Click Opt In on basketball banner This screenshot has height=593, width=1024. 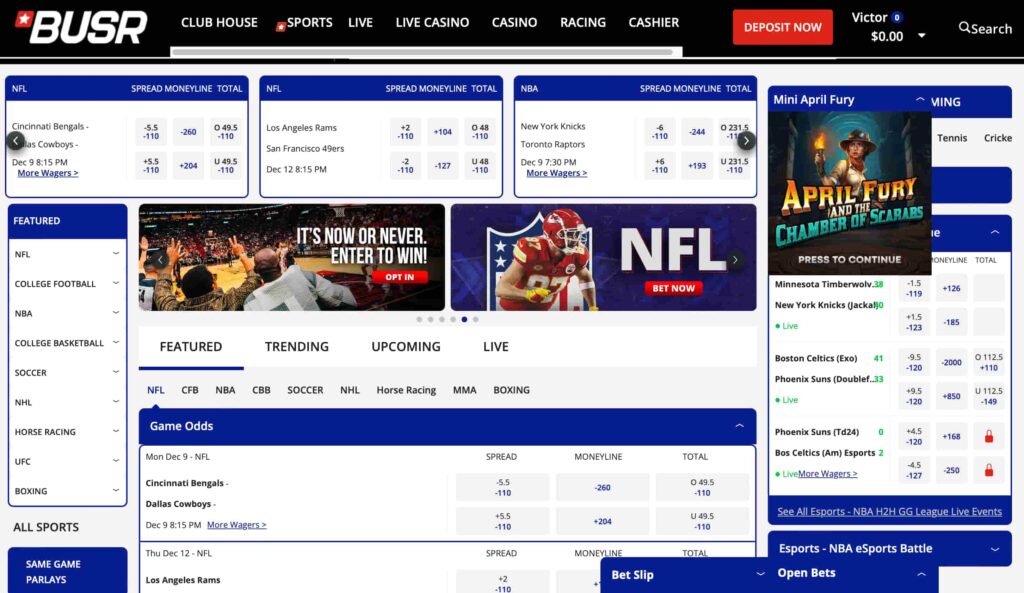400,277
